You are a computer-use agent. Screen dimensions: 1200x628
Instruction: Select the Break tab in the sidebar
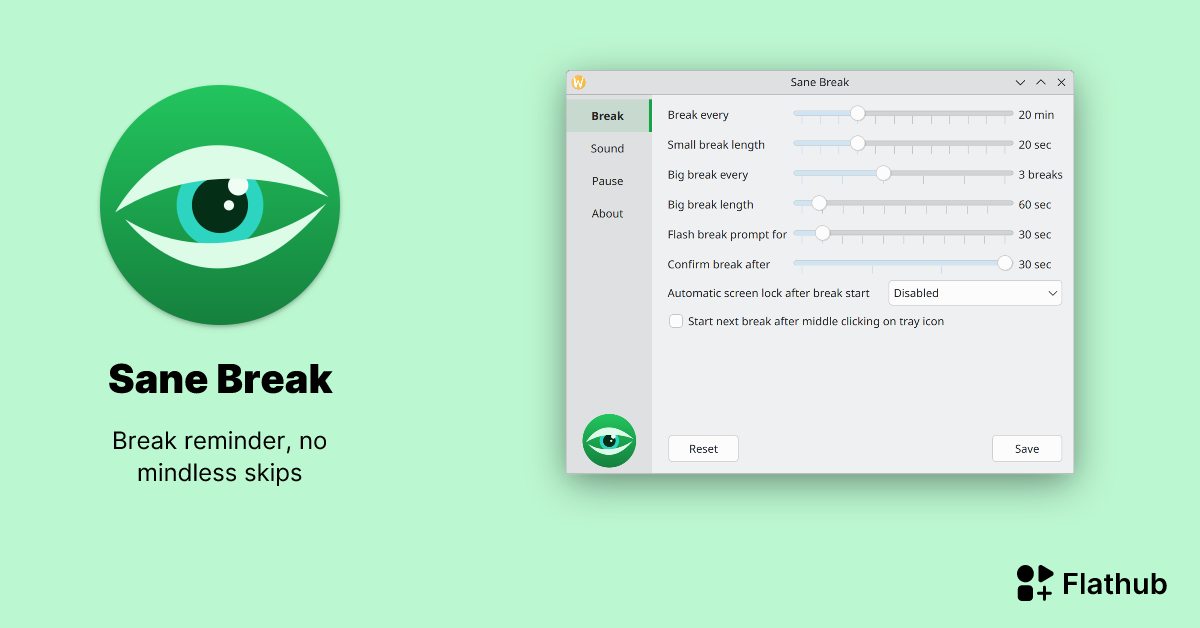pyautogui.click(x=607, y=115)
